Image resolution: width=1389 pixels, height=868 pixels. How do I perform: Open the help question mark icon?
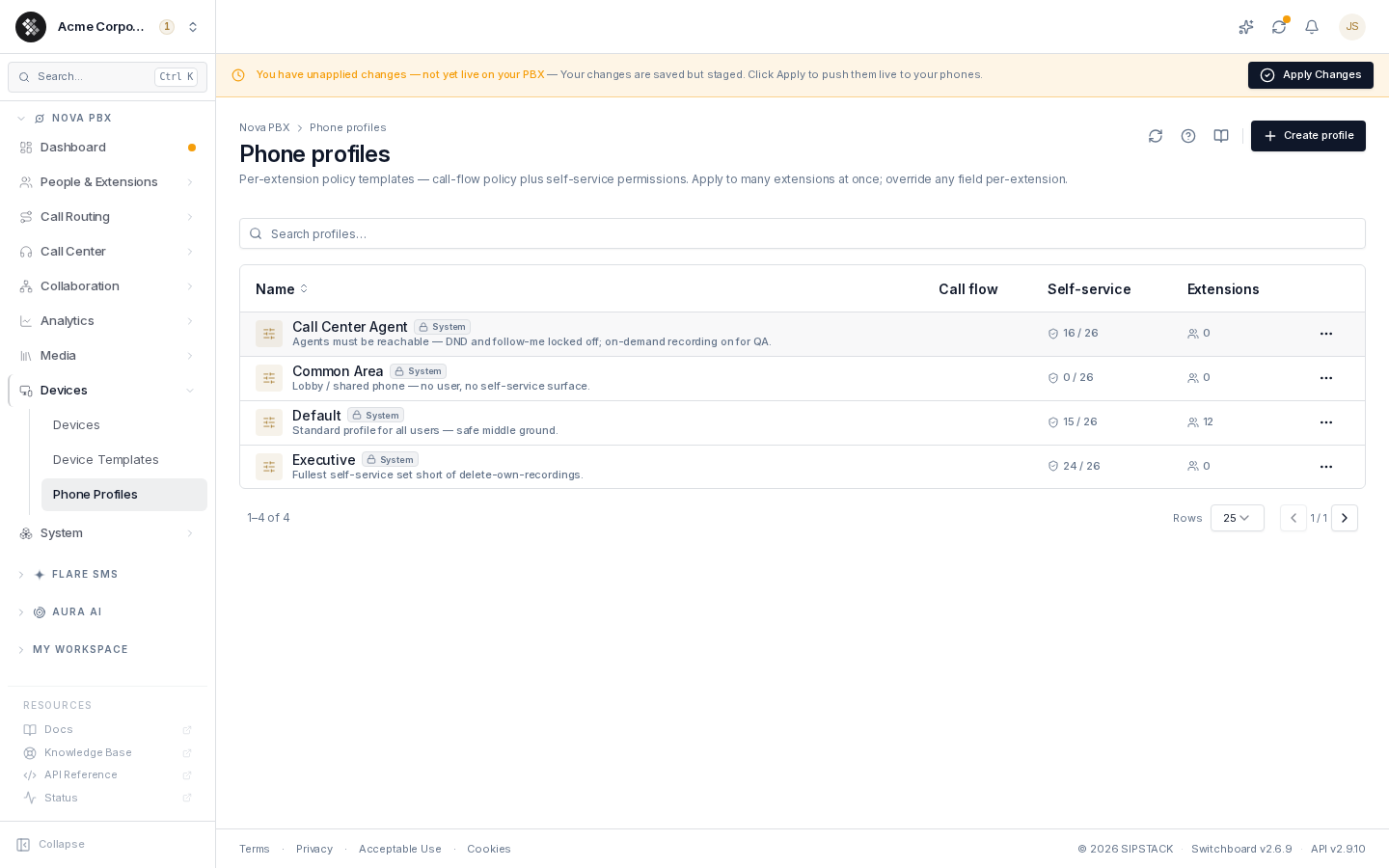pyautogui.click(x=1188, y=136)
